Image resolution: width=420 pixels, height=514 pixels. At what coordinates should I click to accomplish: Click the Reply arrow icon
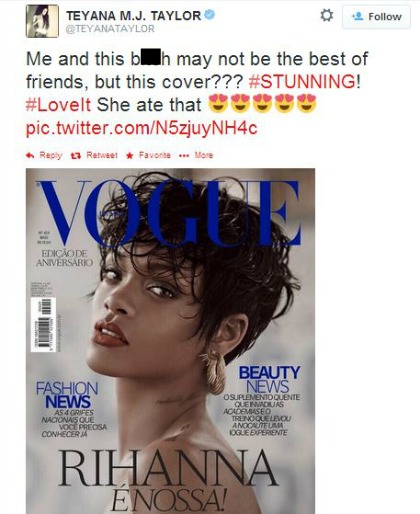pyautogui.click(x=30, y=155)
